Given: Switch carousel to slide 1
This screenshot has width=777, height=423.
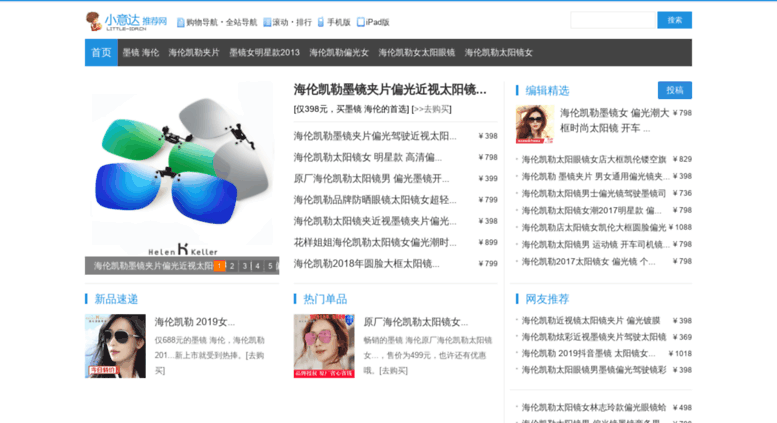Looking at the screenshot, I should coord(219,266).
